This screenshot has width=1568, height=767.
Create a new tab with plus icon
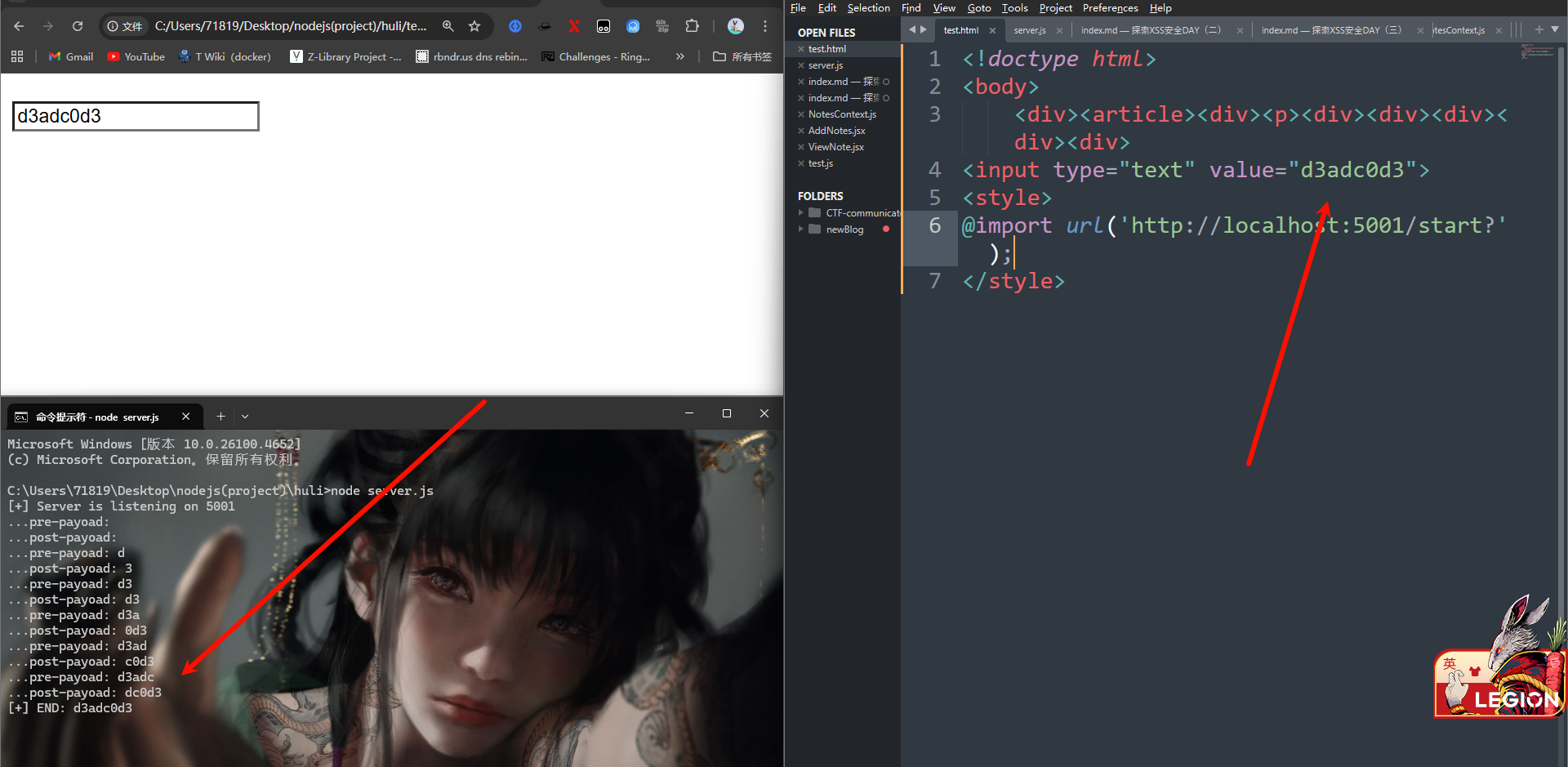[1539, 29]
